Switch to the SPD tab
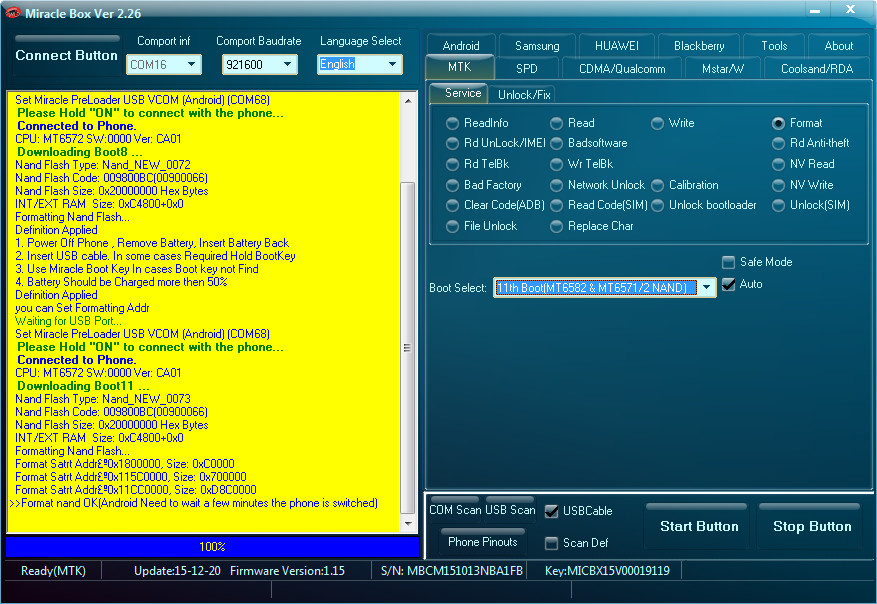 click(526, 69)
